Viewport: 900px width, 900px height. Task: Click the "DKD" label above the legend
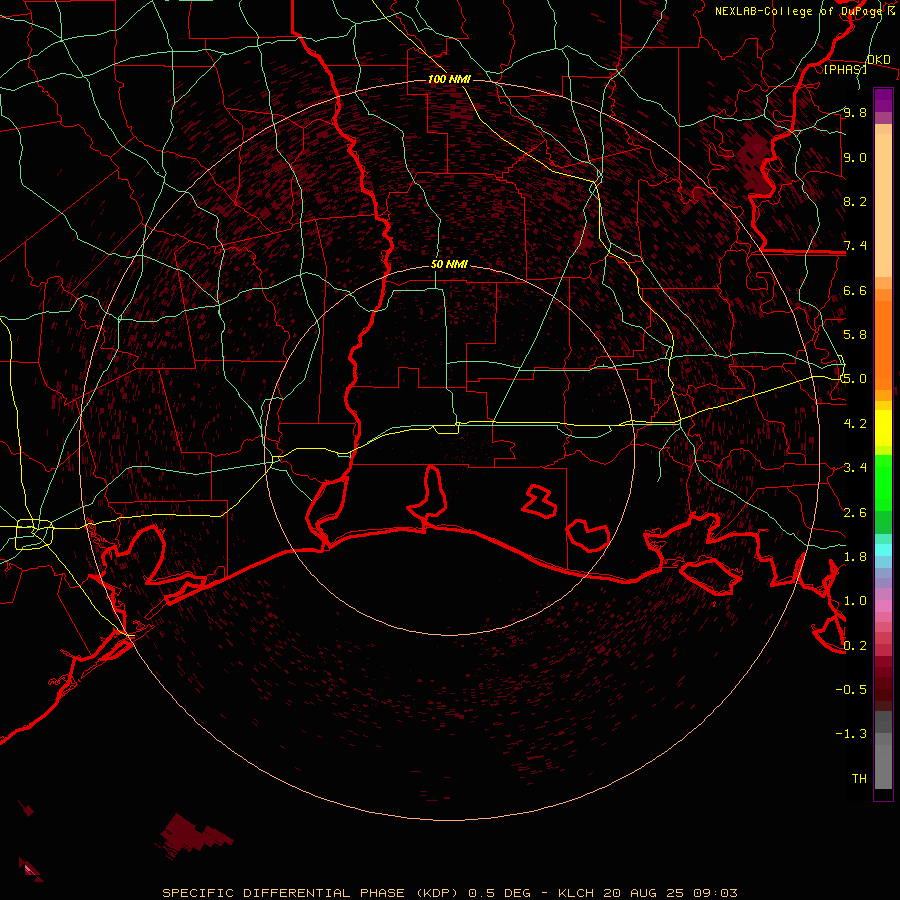879,59
